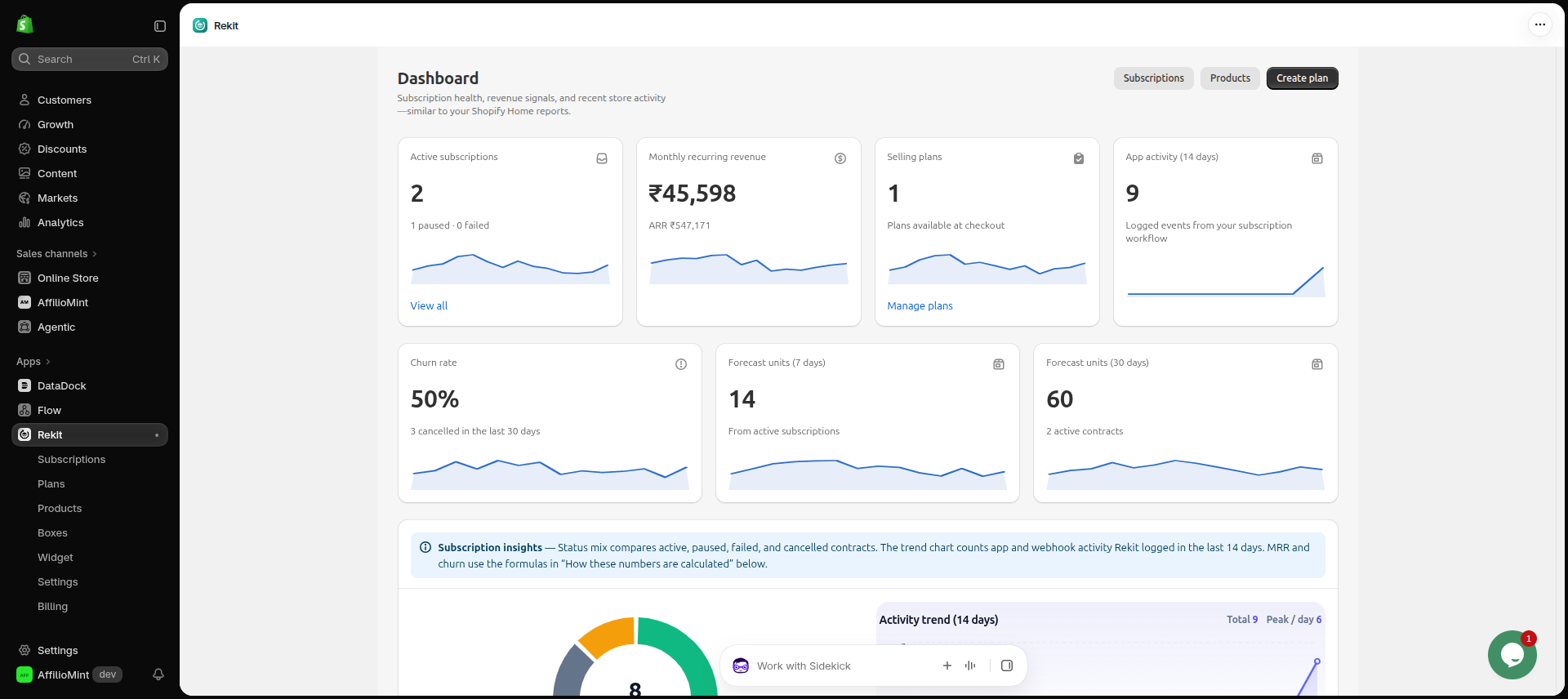
Task: Open the chat support bubble
Action: [1512, 655]
